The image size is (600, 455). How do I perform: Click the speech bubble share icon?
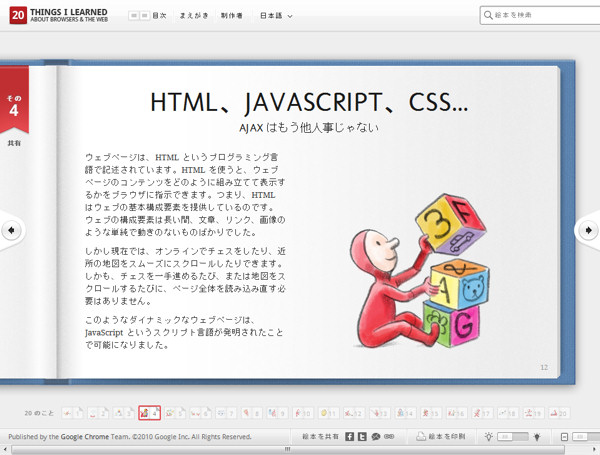point(376,437)
